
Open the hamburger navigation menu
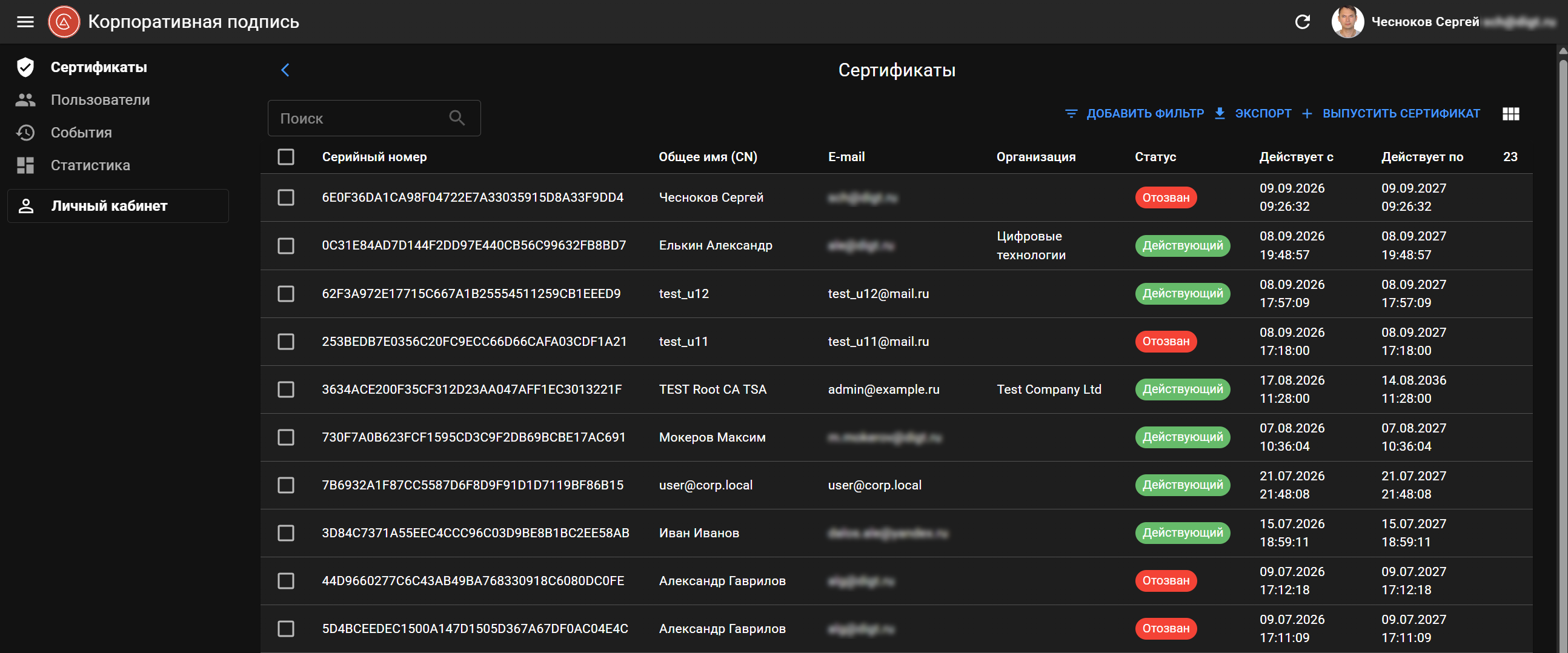25,22
